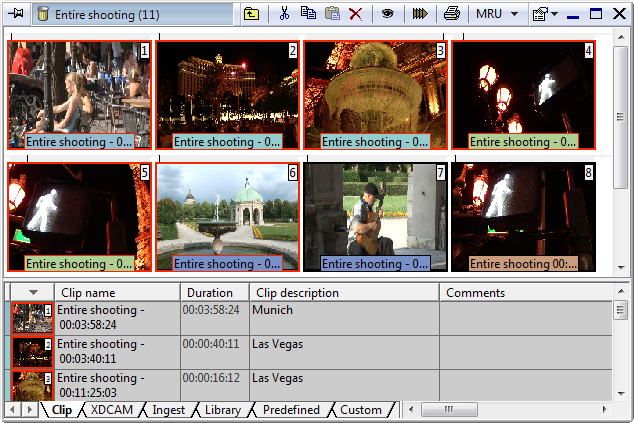Select clip thumbnail 8 of walk signal
634x423 pixels.
point(523,217)
